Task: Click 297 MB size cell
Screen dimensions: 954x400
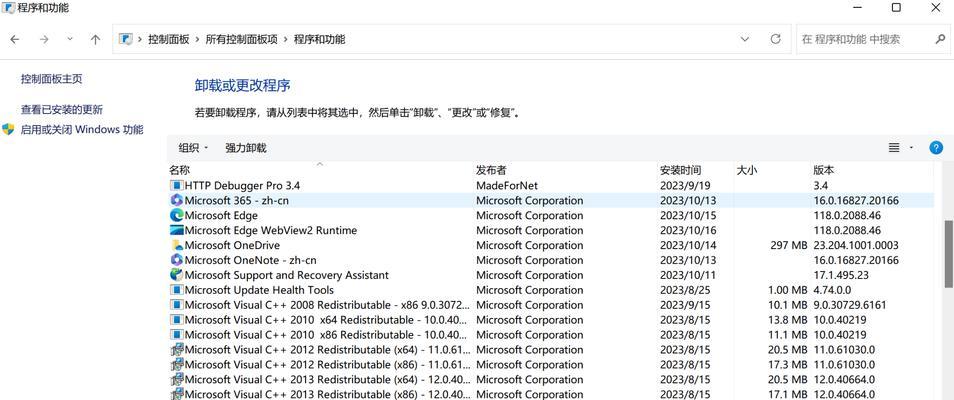Action: pyautogui.click(x=789, y=245)
